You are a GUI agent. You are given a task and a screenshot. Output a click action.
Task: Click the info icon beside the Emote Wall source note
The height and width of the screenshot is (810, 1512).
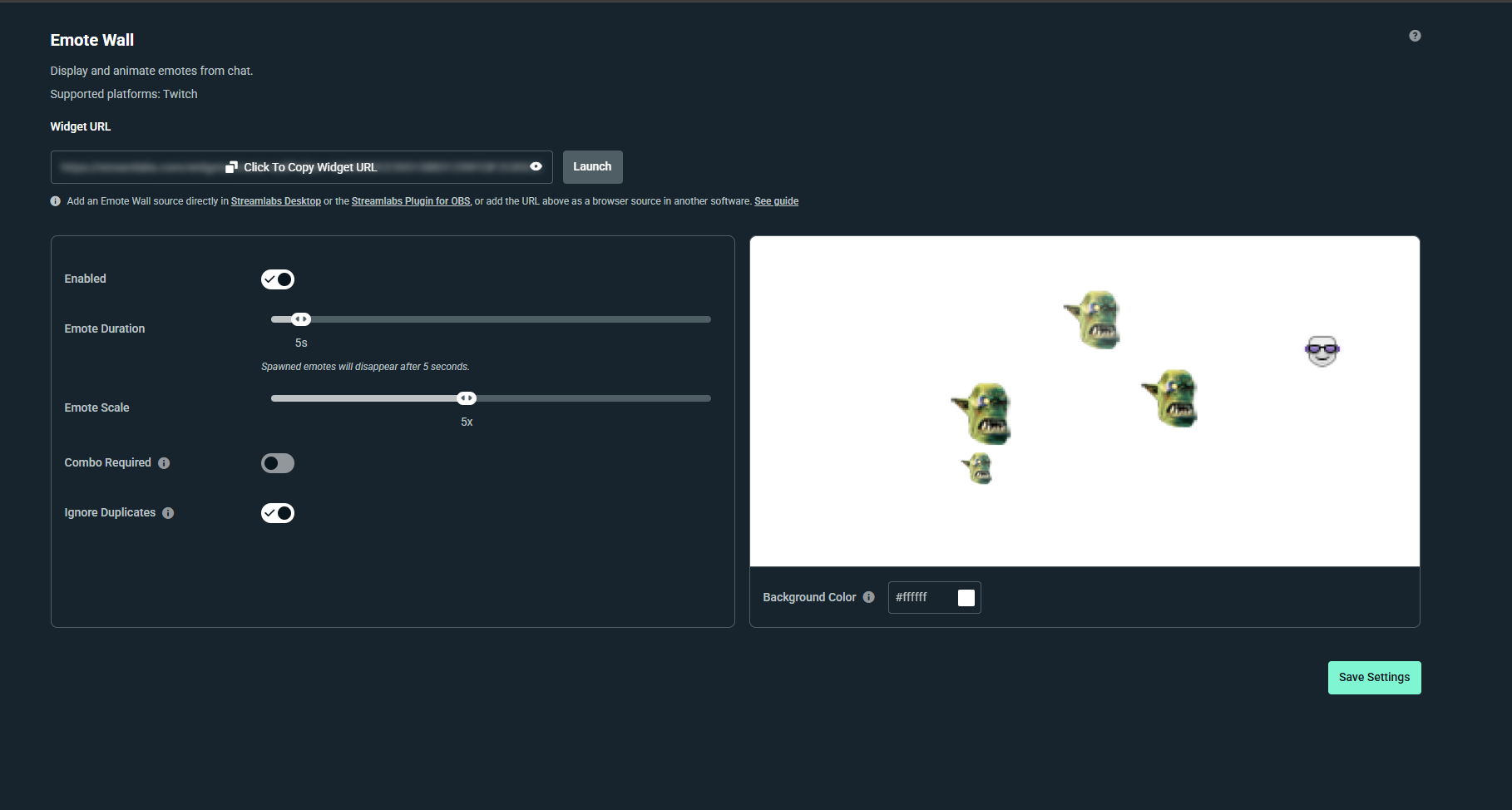(x=55, y=200)
